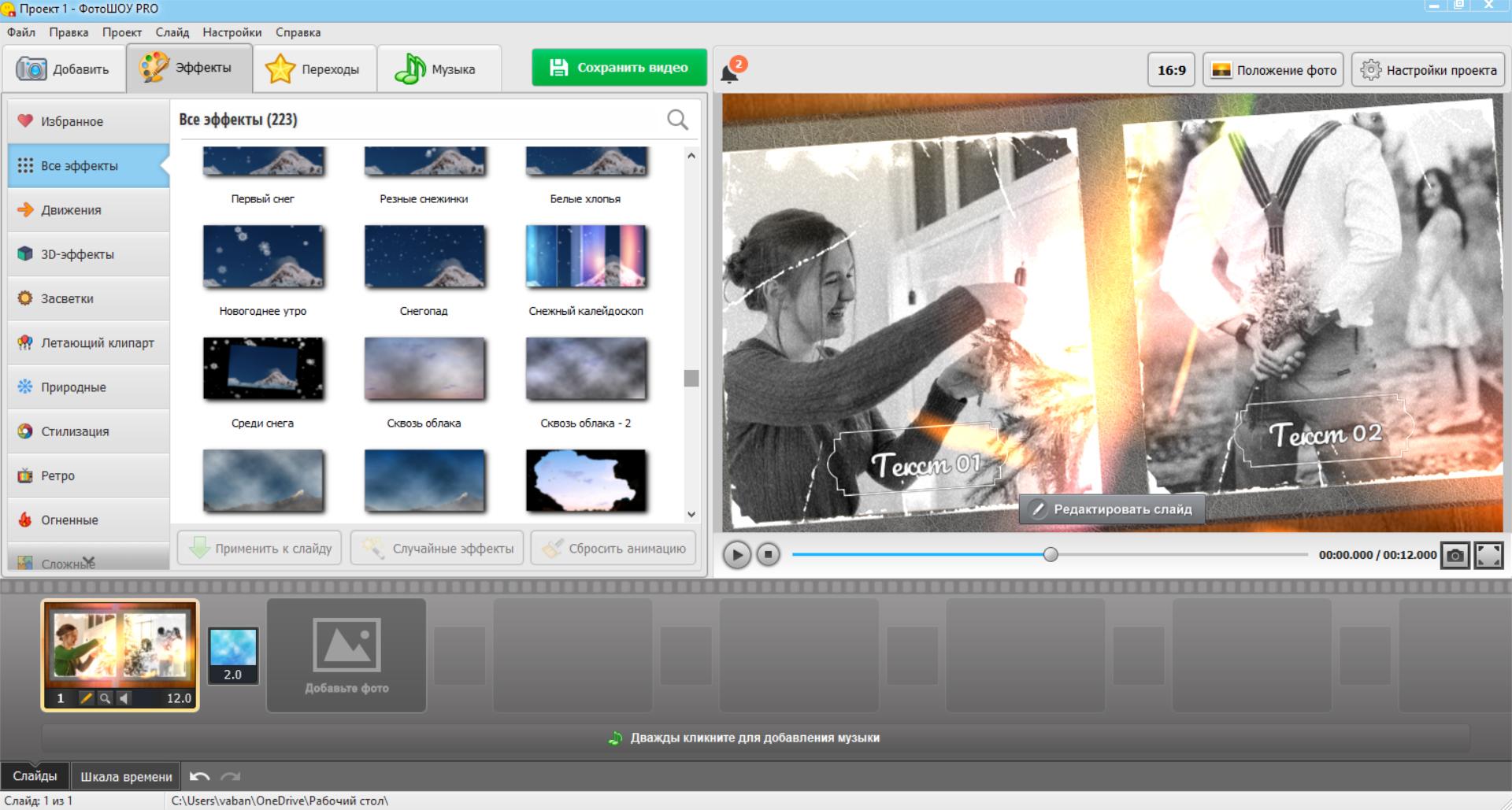Open the Слайд menu
Screen dimensions: 1512x810
click(172, 32)
